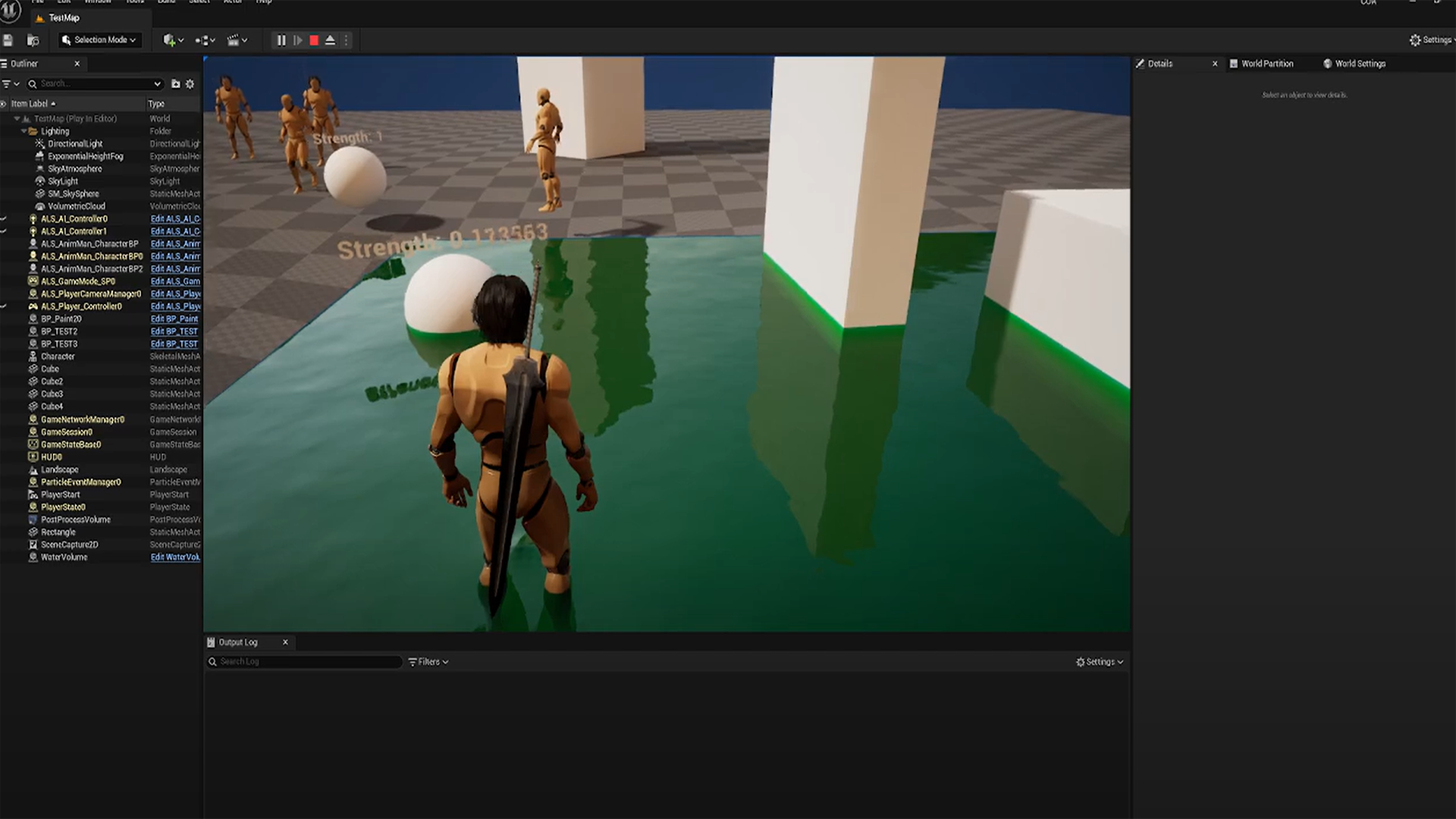Collapse the Lighting folder in the Outliner
The height and width of the screenshot is (819, 1456).
coord(24,131)
